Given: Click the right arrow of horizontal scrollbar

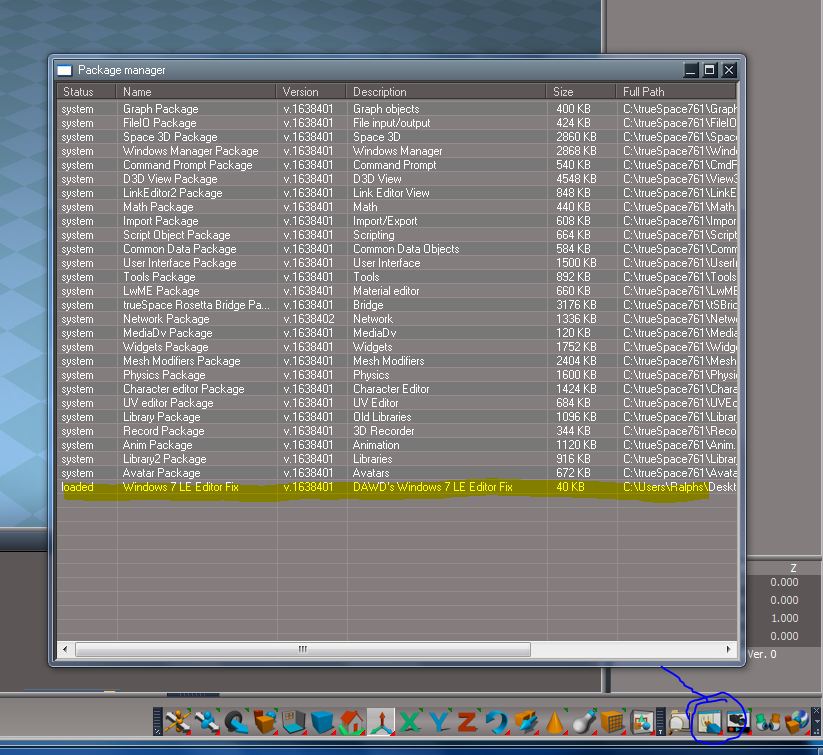Looking at the screenshot, I should pyautogui.click(x=729, y=649).
